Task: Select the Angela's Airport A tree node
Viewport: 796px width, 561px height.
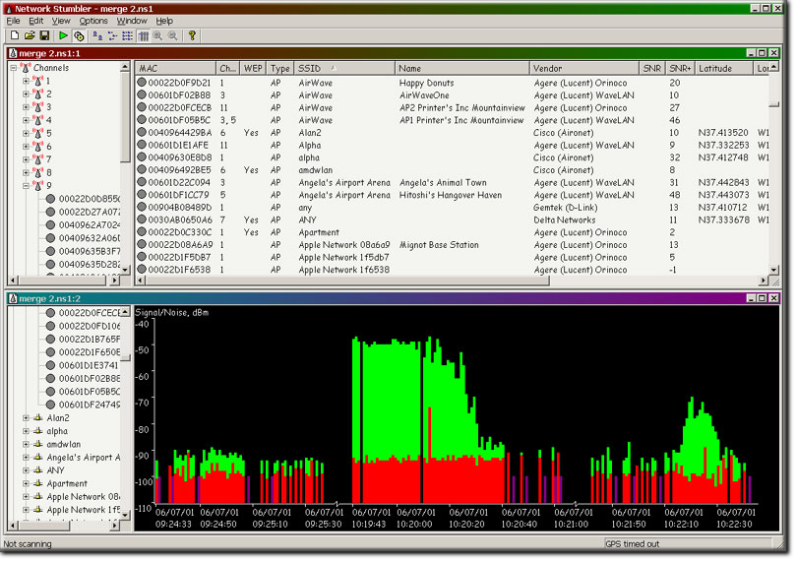Action: 83,457
